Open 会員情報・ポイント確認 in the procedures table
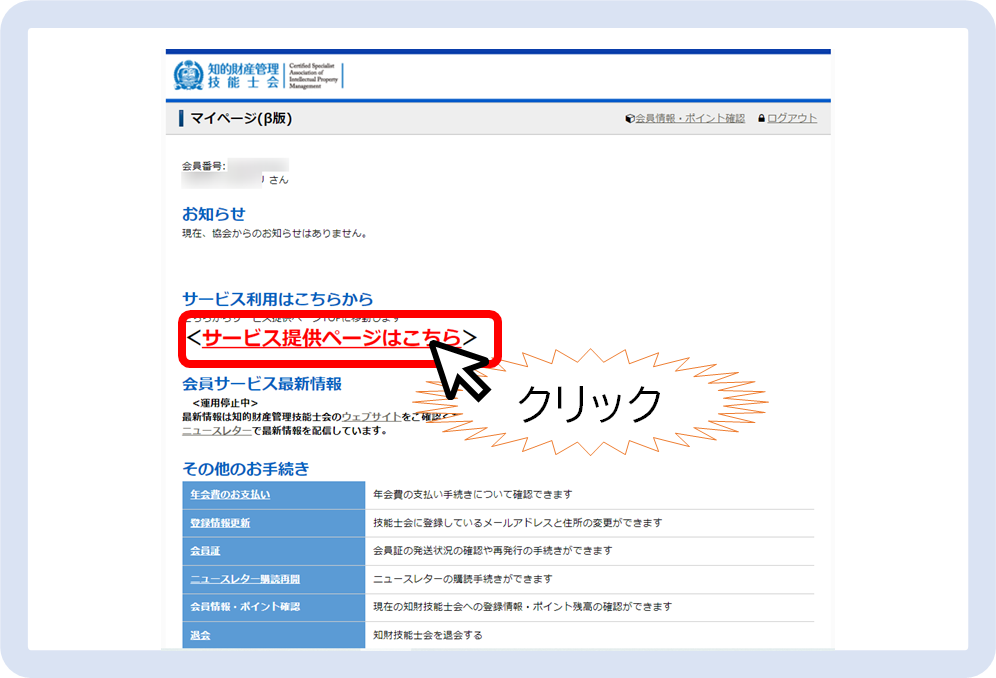 pyautogui.click(x=245, y=606)
